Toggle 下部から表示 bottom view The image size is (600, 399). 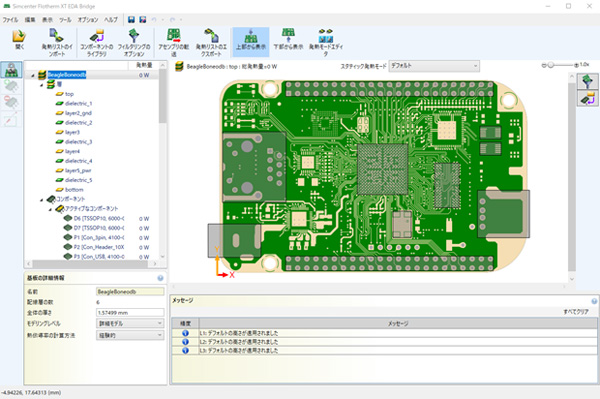288,39
